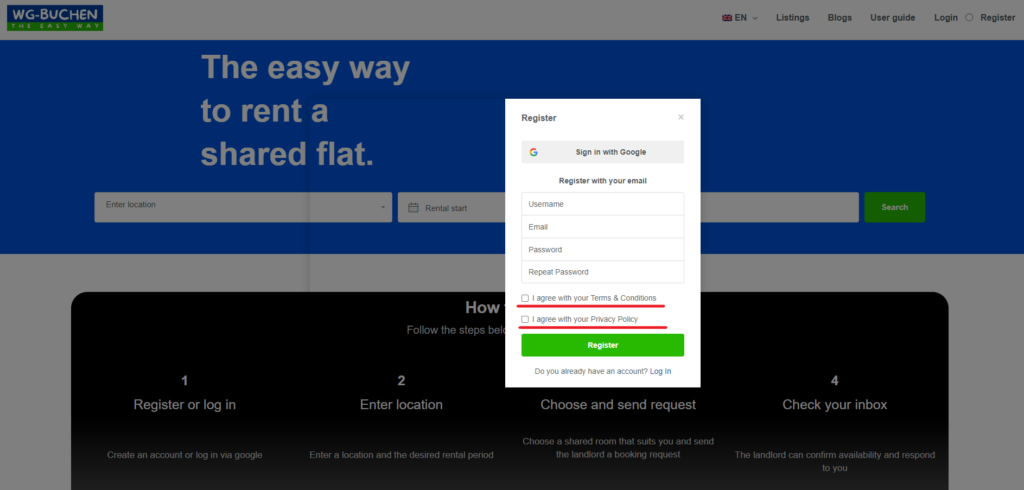Click Login in the top navigation

click(x=946, y=18)
